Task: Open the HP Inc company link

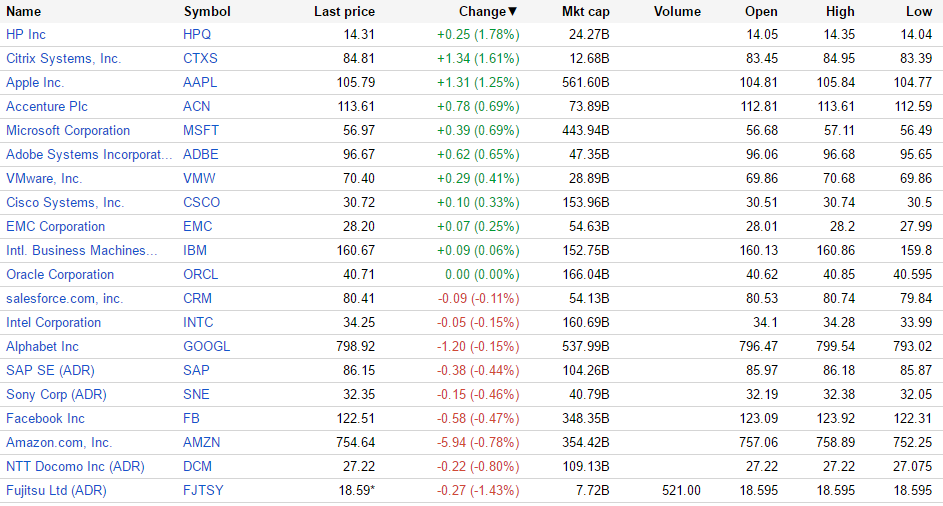Action: pos(26,34)
